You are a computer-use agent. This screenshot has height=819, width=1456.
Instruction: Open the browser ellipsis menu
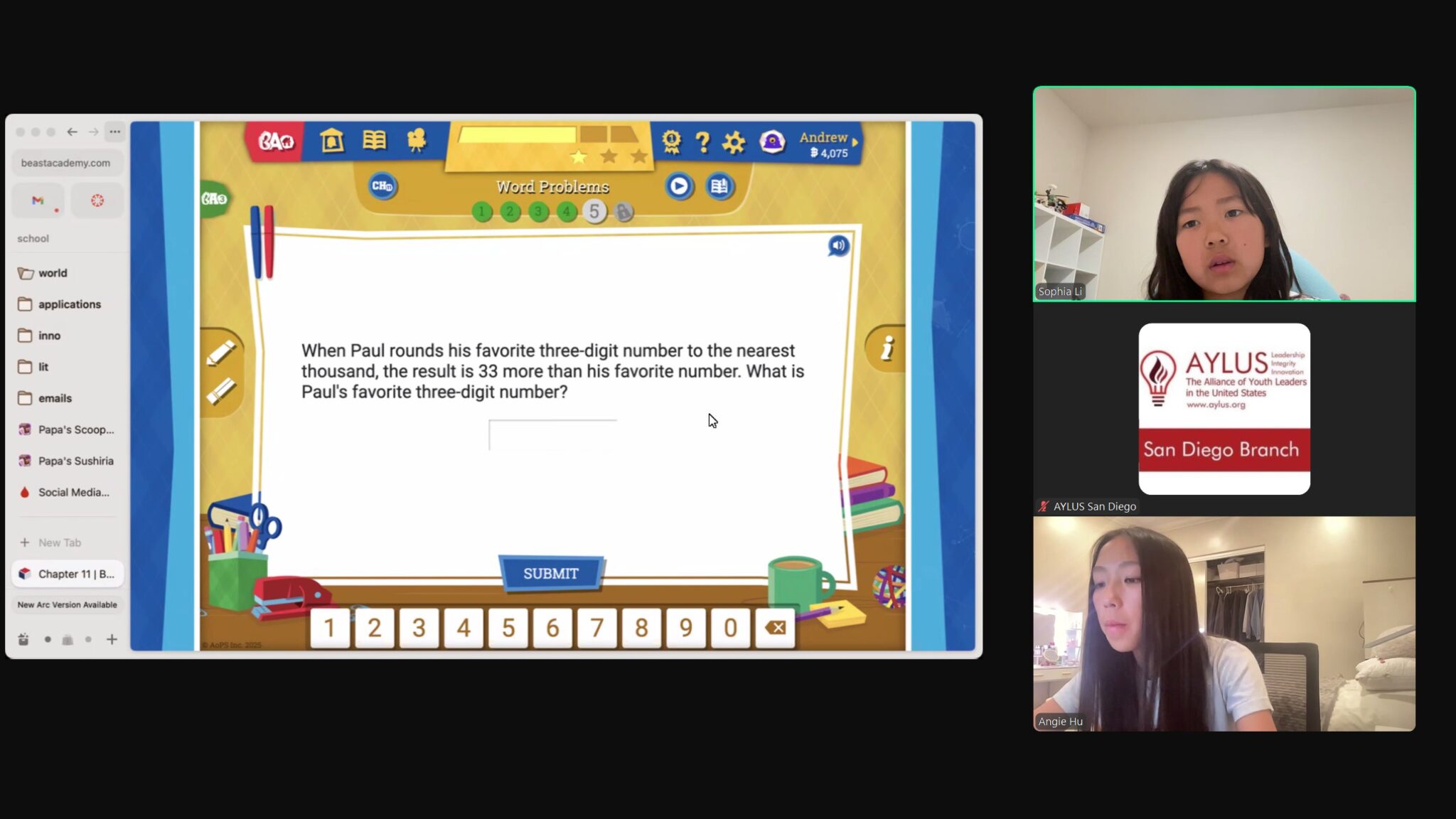[x=114, y=132]
